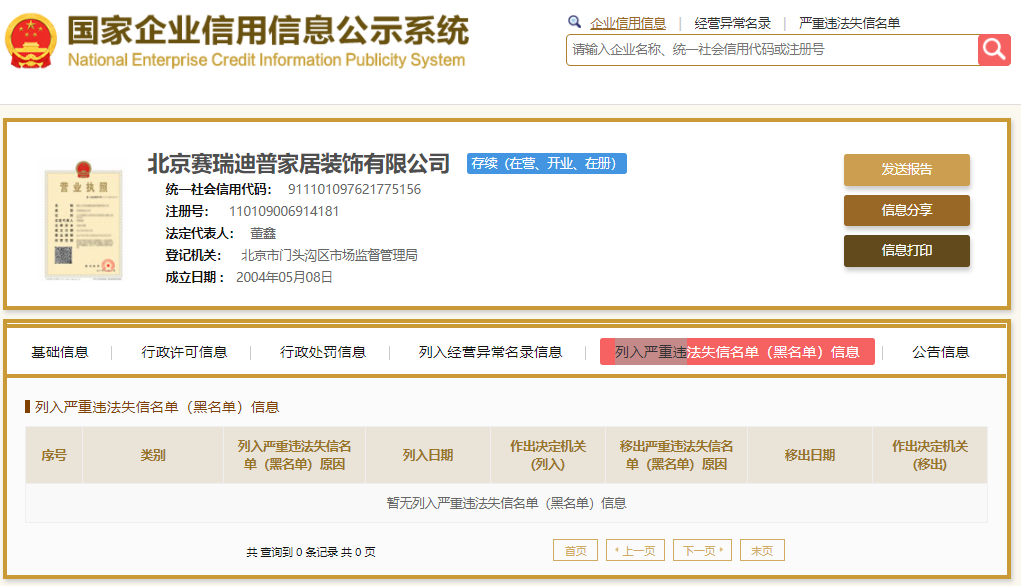This screenshot has height=586, width=1021.
Task: Select the registration number 110109006914181
Action: coord(284,212)
